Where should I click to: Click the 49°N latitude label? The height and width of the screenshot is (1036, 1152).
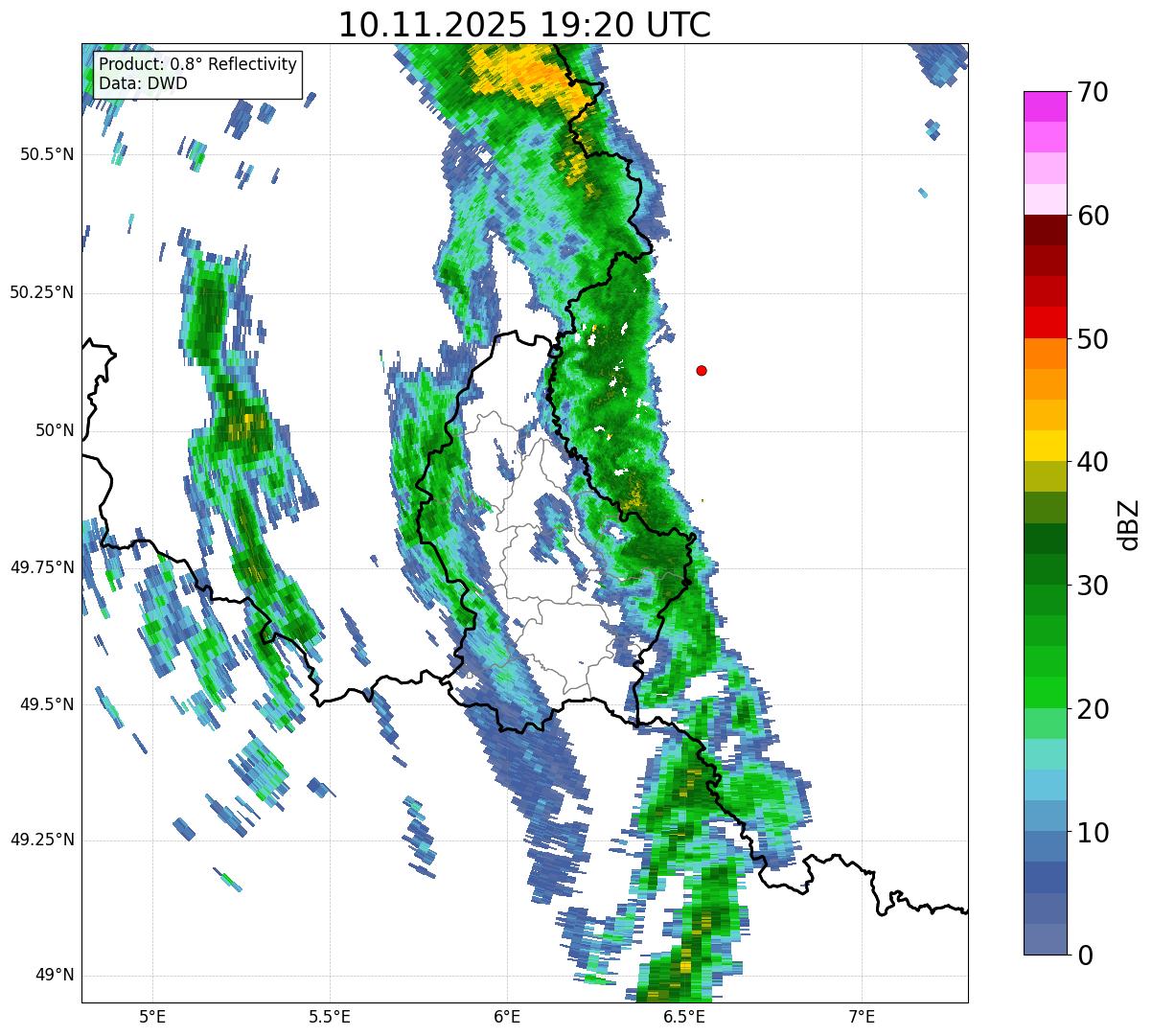click(x=55, y=976)
